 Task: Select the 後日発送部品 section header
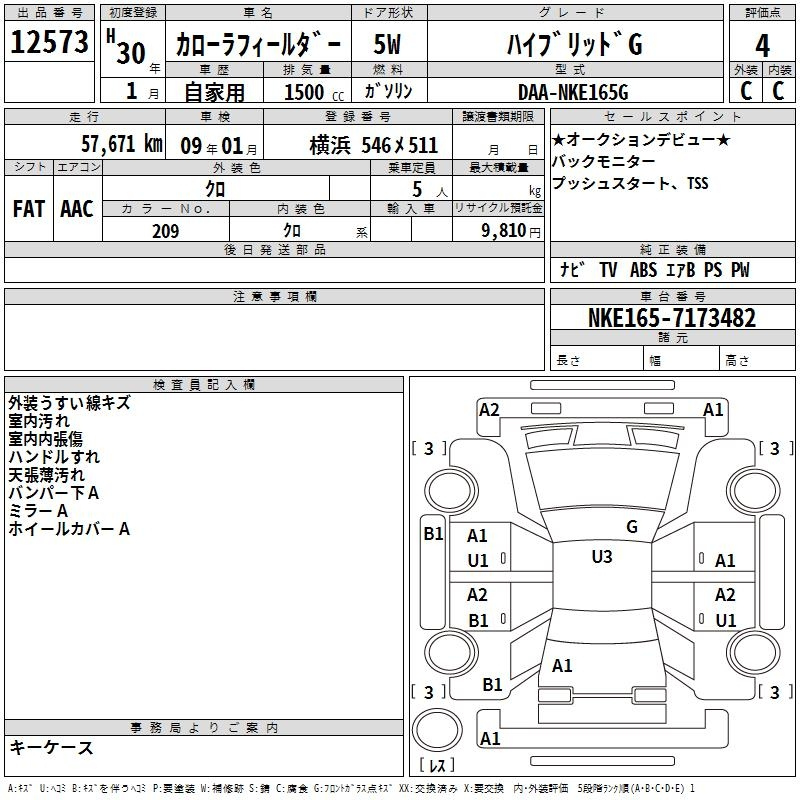pyautogui.click(x=274, y=249)
